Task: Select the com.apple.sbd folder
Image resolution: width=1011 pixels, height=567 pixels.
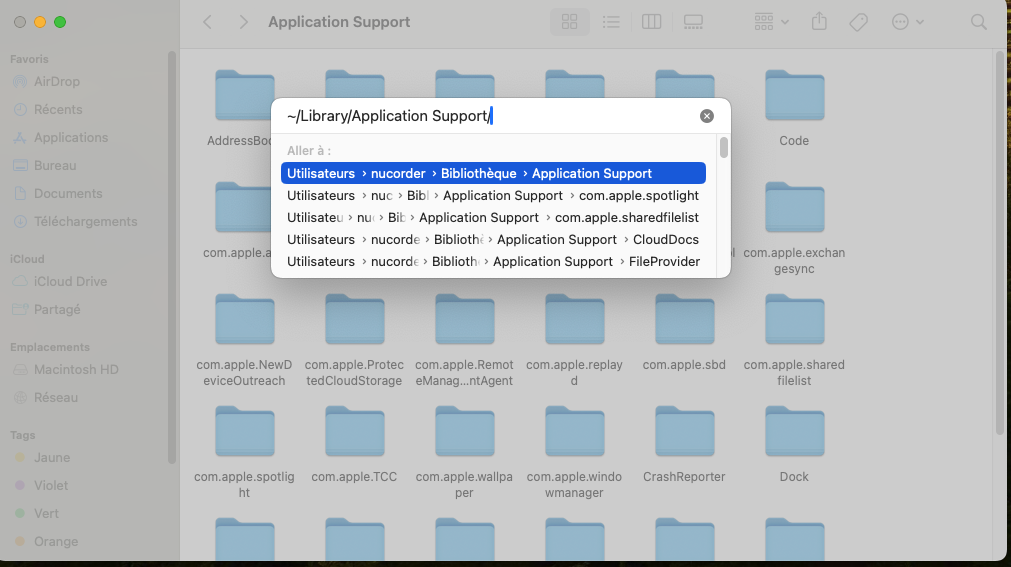Action: click(685, 319)
